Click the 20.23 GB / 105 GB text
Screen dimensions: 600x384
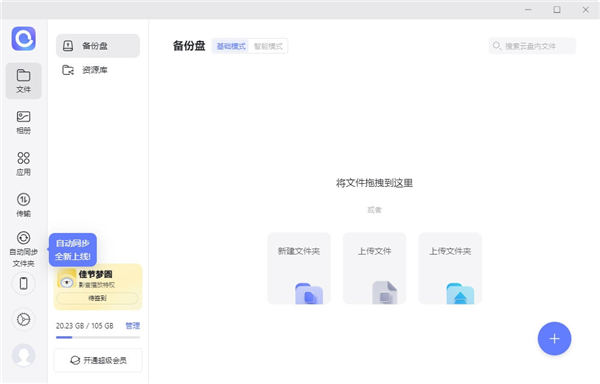85,326
